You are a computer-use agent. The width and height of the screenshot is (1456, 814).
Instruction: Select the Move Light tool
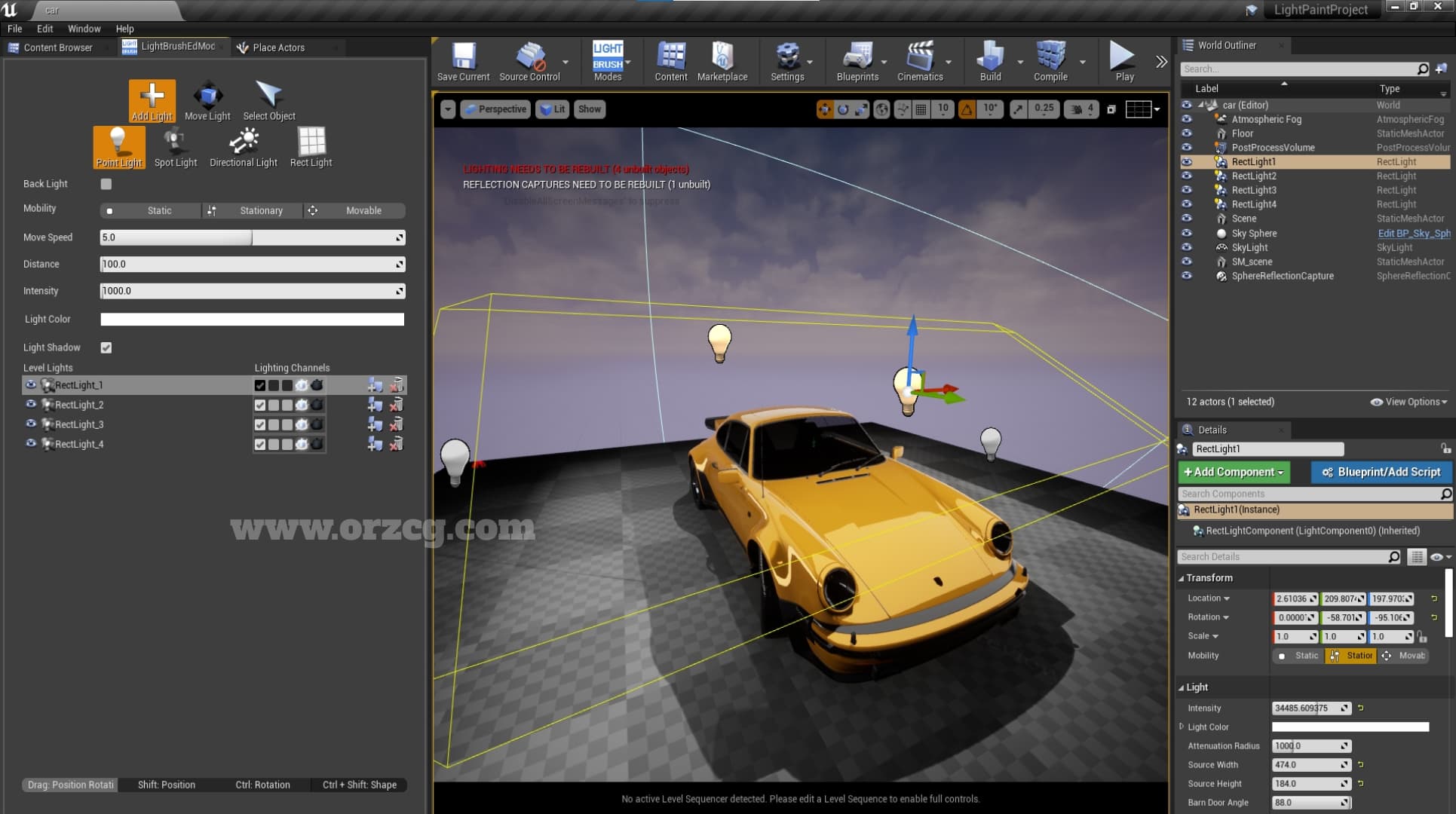[x=207, y=100]
